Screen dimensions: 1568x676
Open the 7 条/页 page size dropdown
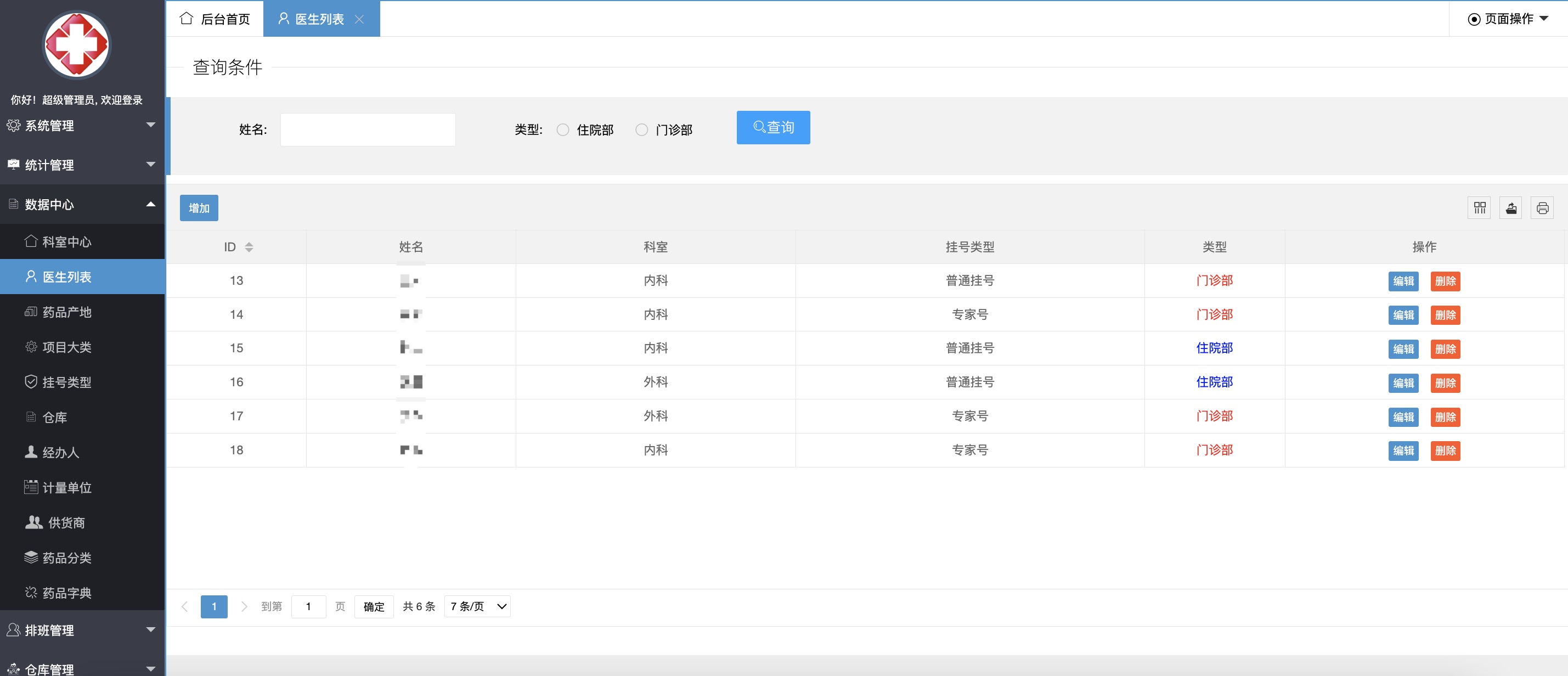coord(478,606)
